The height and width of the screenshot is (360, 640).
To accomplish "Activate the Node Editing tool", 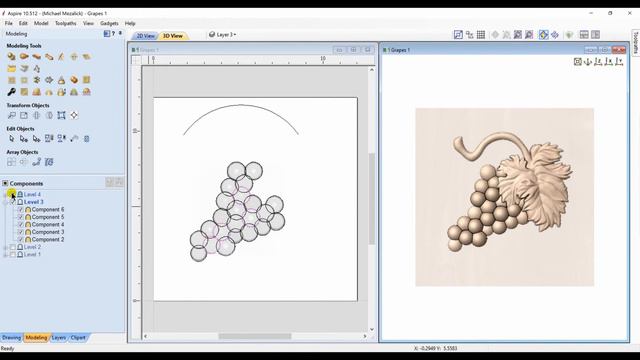I will tap(24, 139).
